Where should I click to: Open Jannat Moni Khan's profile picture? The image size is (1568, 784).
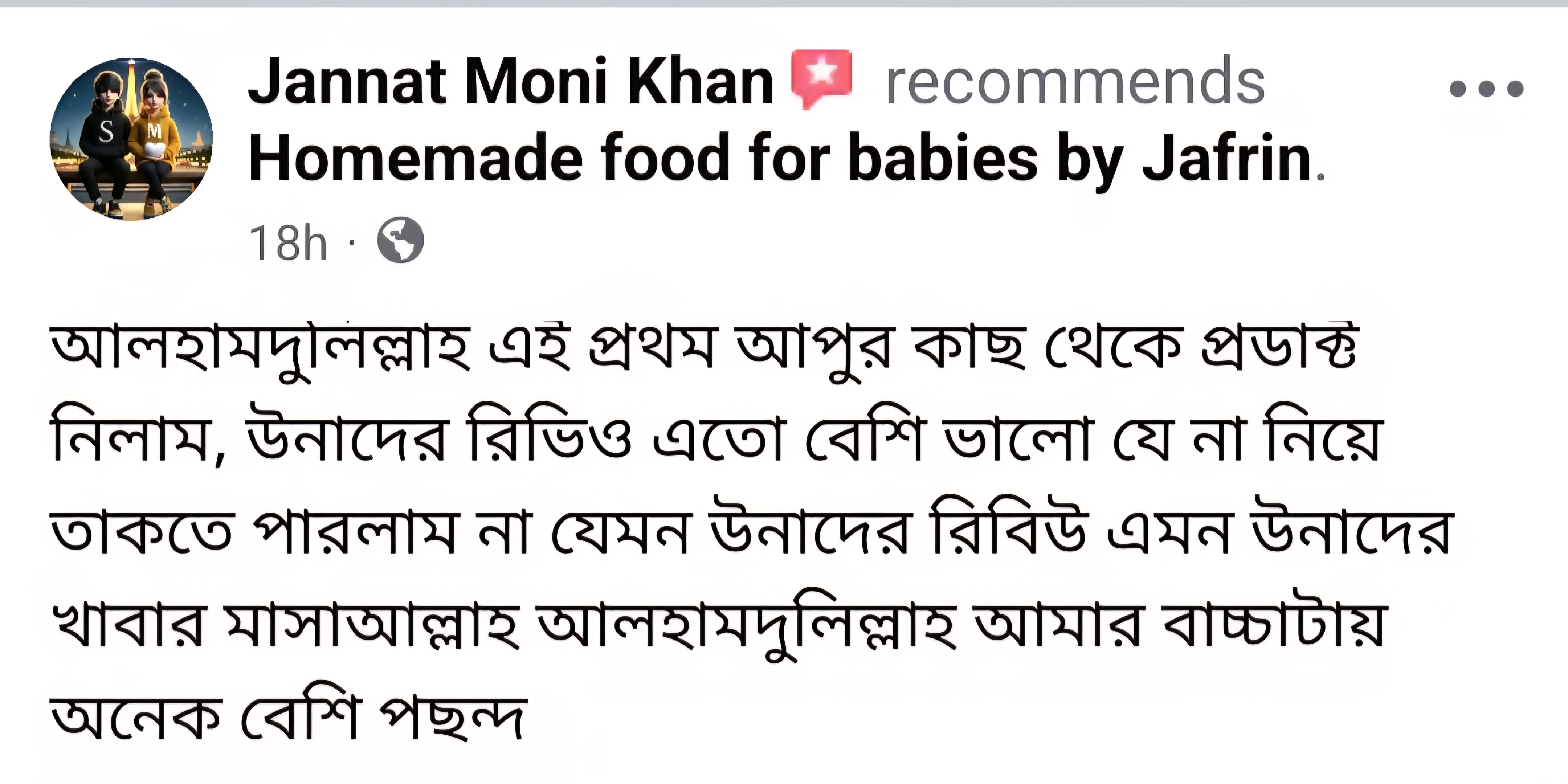tap(131, 139)
